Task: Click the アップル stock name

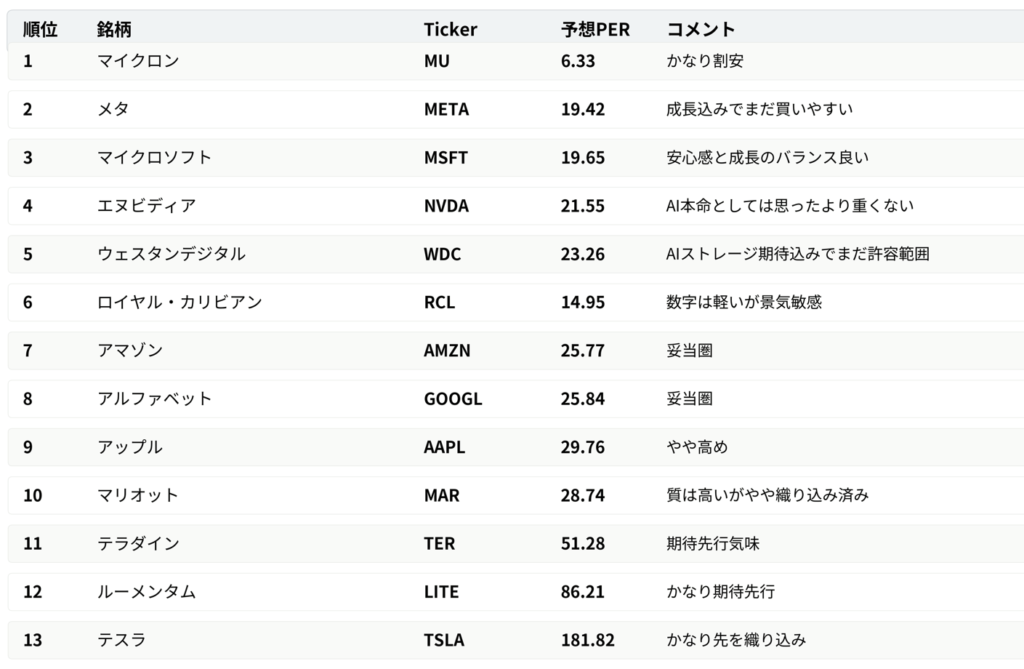Action: (130, 447)
